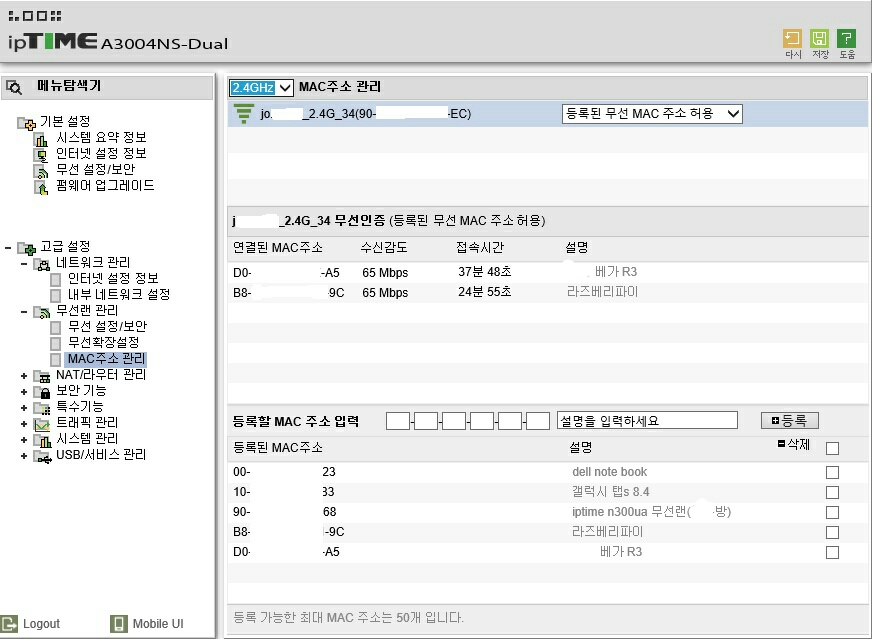872x639 pixels.
Task: Click the Logout link
Action: click(41, 624)
